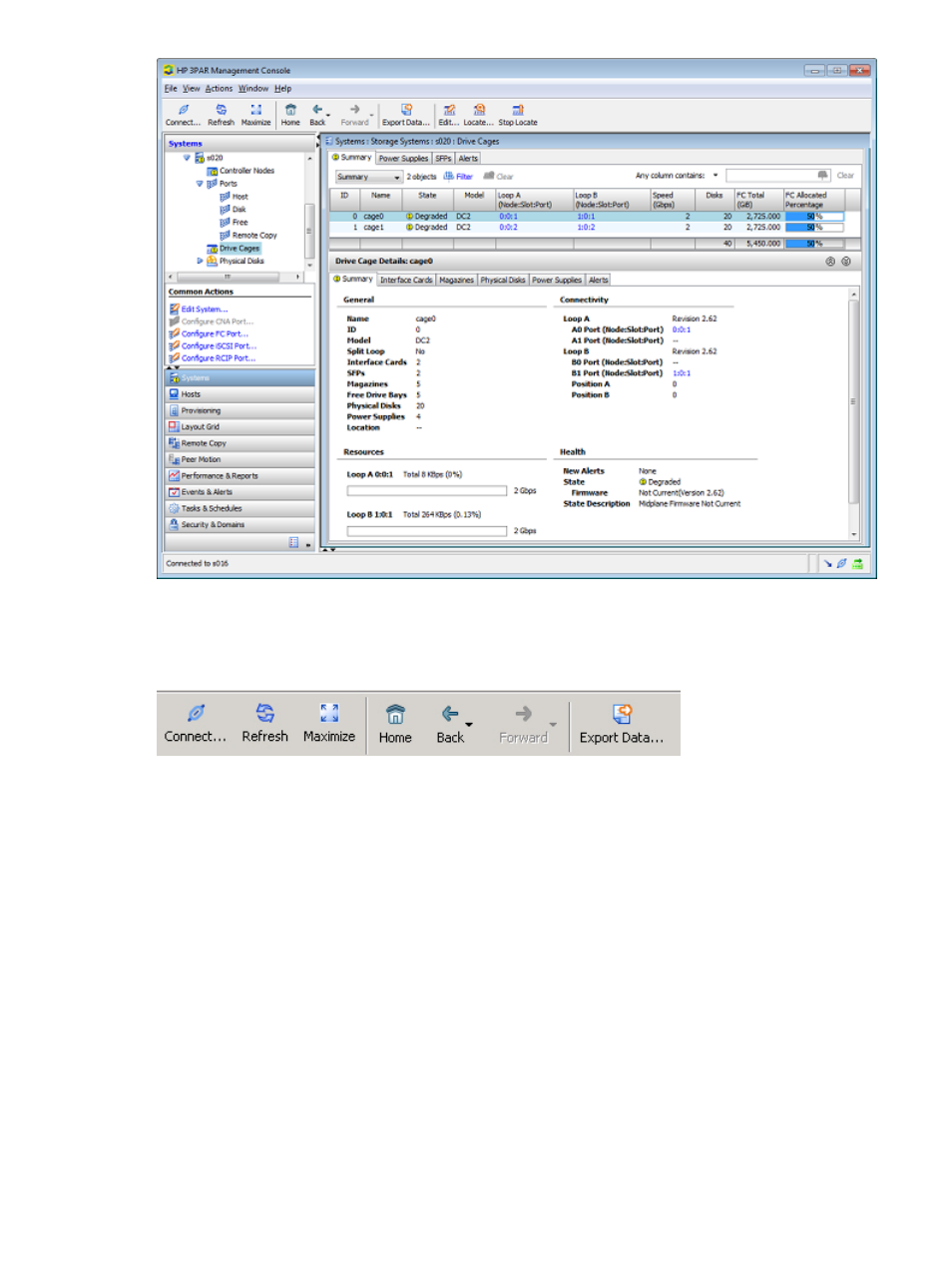Open Performance & Reports manager pane
The height and width of the screenshot is (1268, 952).
(x=239, y=476)
